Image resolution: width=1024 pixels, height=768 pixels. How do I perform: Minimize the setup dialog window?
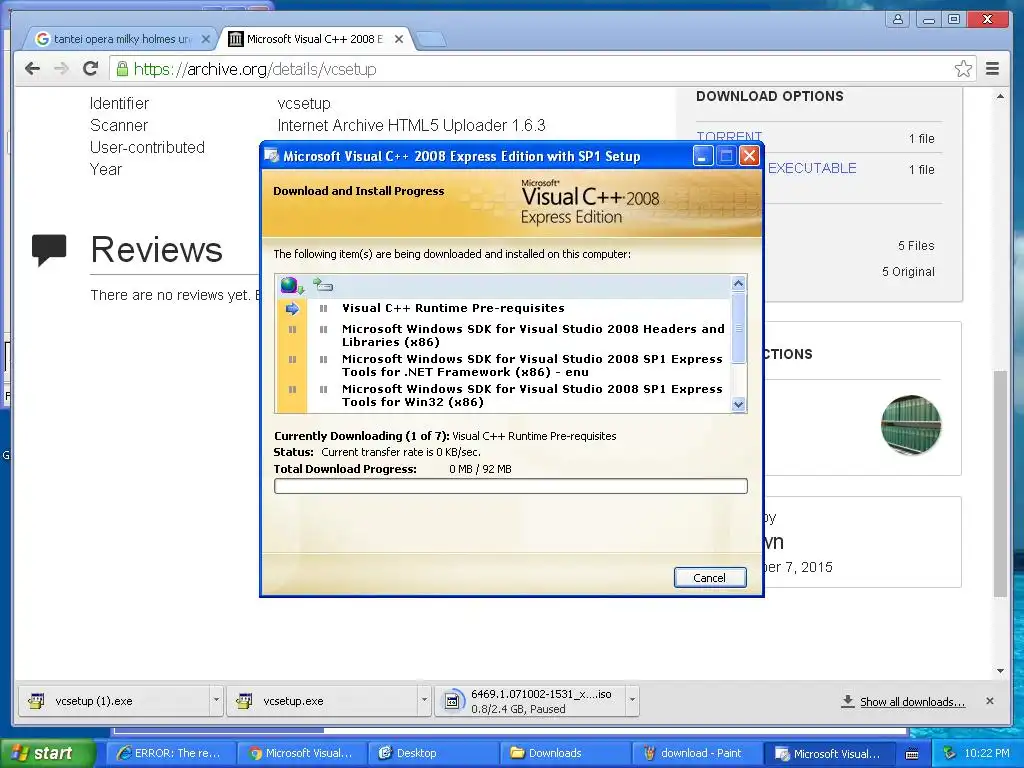point(703,156)
